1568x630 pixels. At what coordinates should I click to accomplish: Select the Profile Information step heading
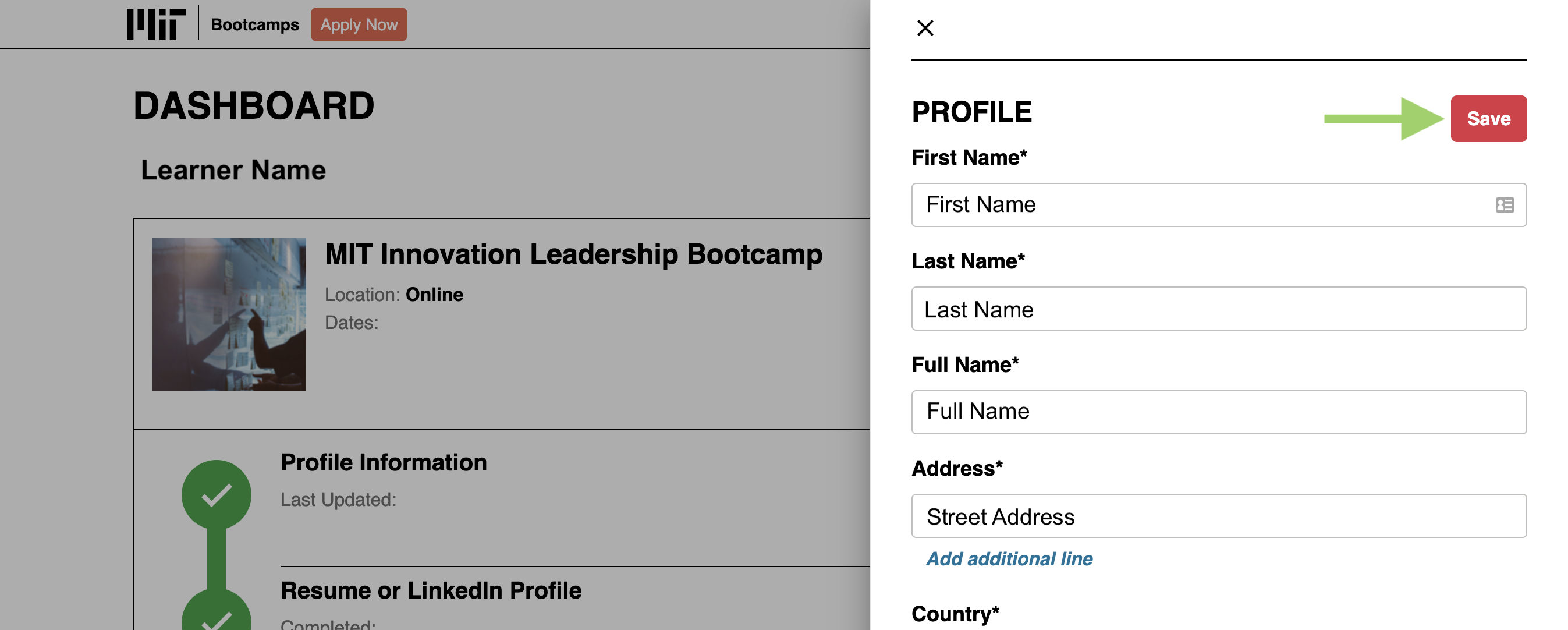(384, 463)
